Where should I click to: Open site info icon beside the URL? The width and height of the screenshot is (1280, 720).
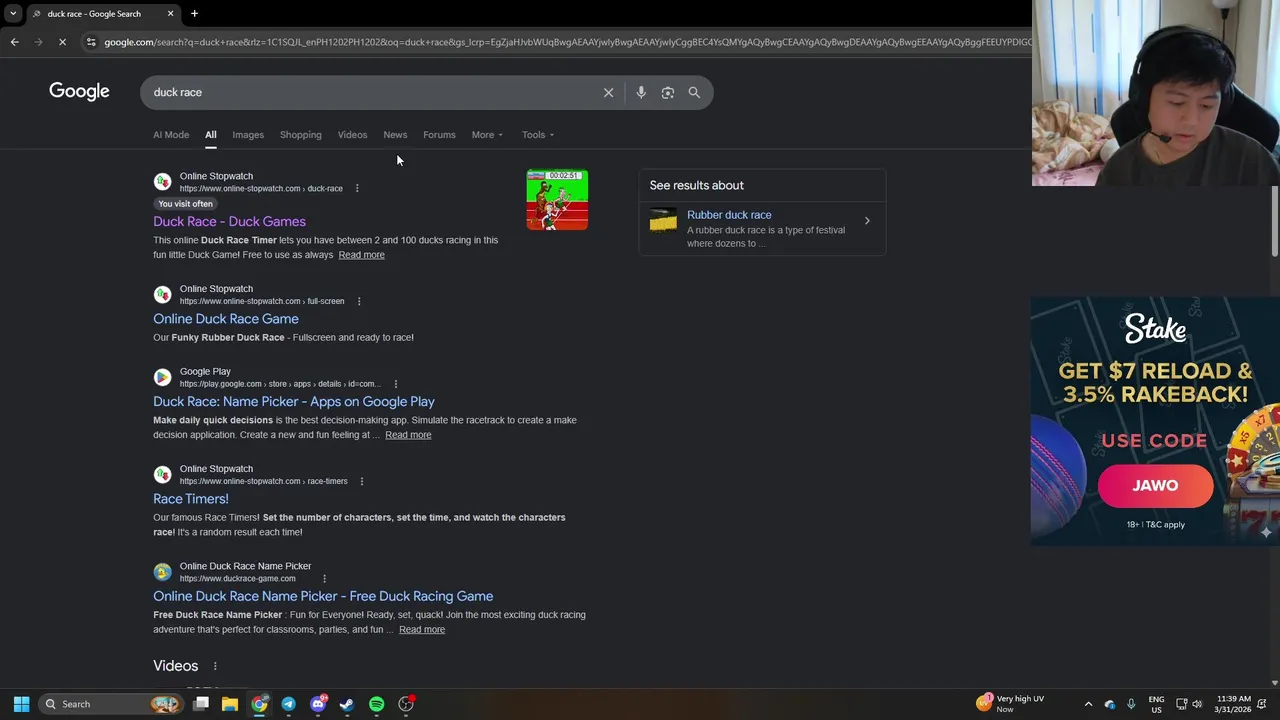91,42
